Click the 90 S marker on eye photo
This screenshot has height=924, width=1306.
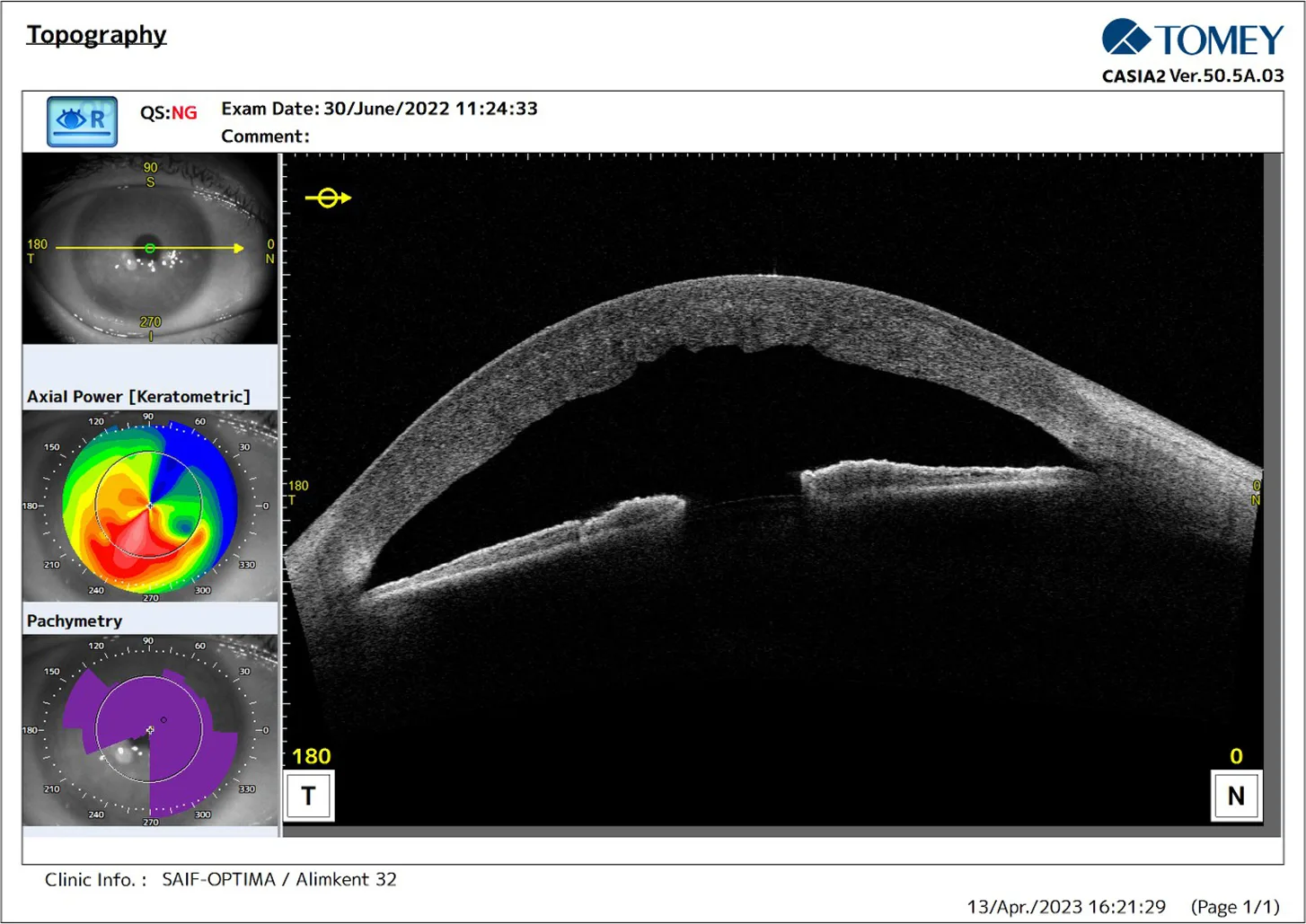click(x=150, y=174)
